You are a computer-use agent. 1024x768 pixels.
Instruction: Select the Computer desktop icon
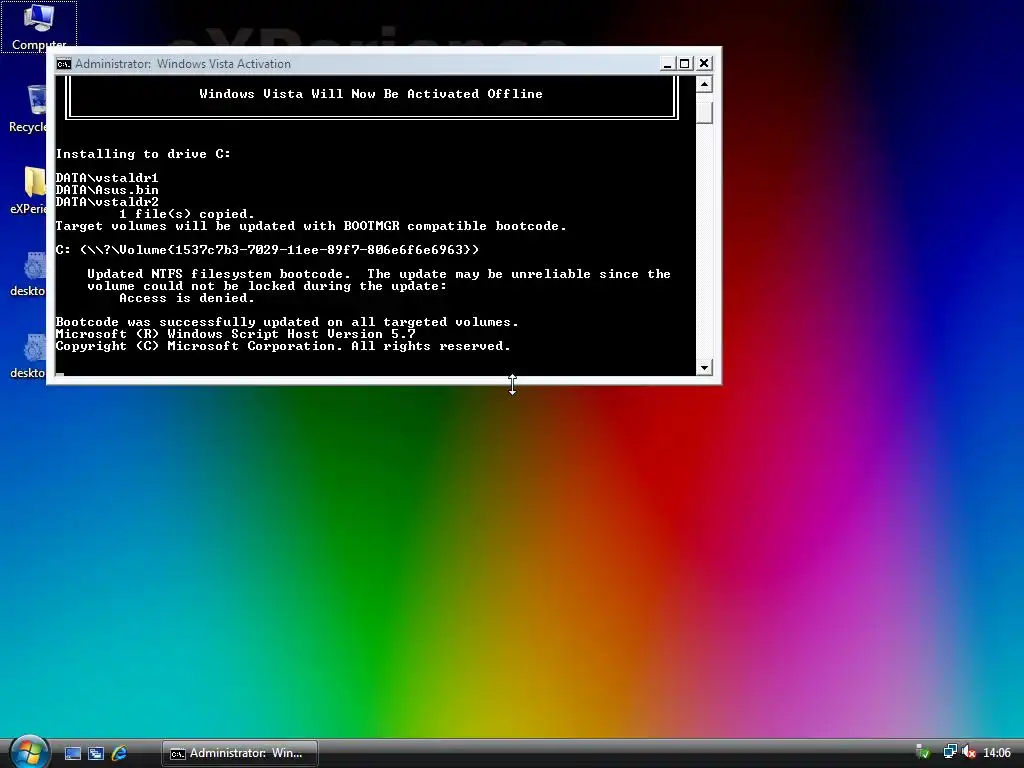tap(39, 26)
